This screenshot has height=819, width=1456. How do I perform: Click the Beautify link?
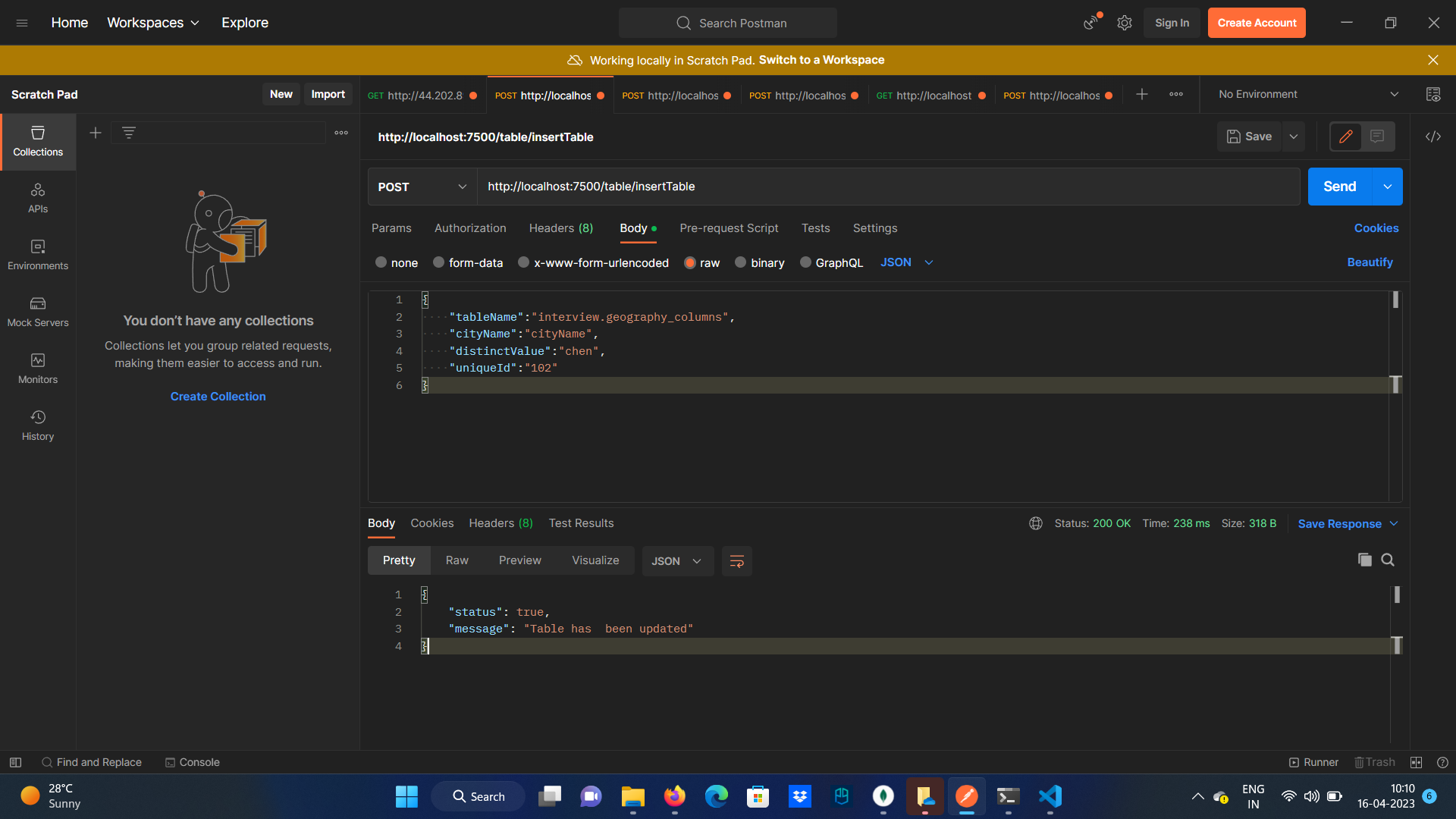coord(1370,262)
